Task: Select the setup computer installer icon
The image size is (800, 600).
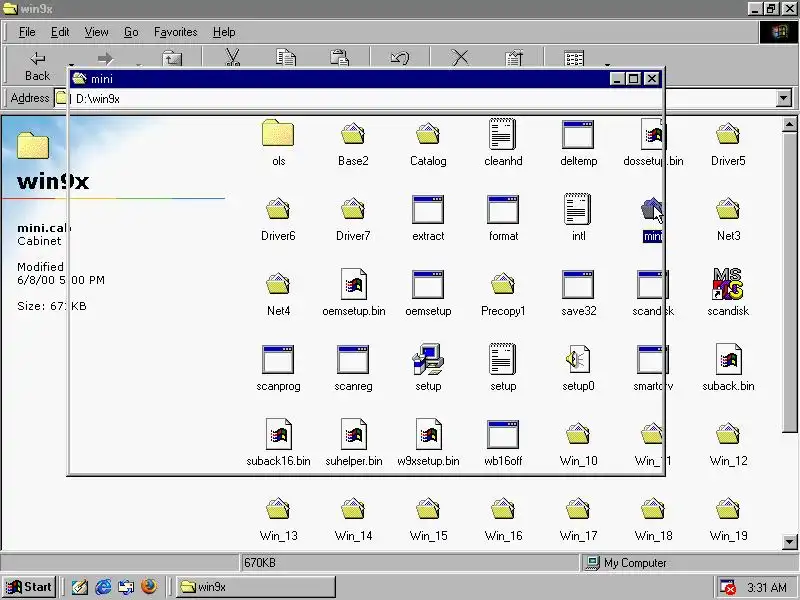Action: [x=428, y=368]
